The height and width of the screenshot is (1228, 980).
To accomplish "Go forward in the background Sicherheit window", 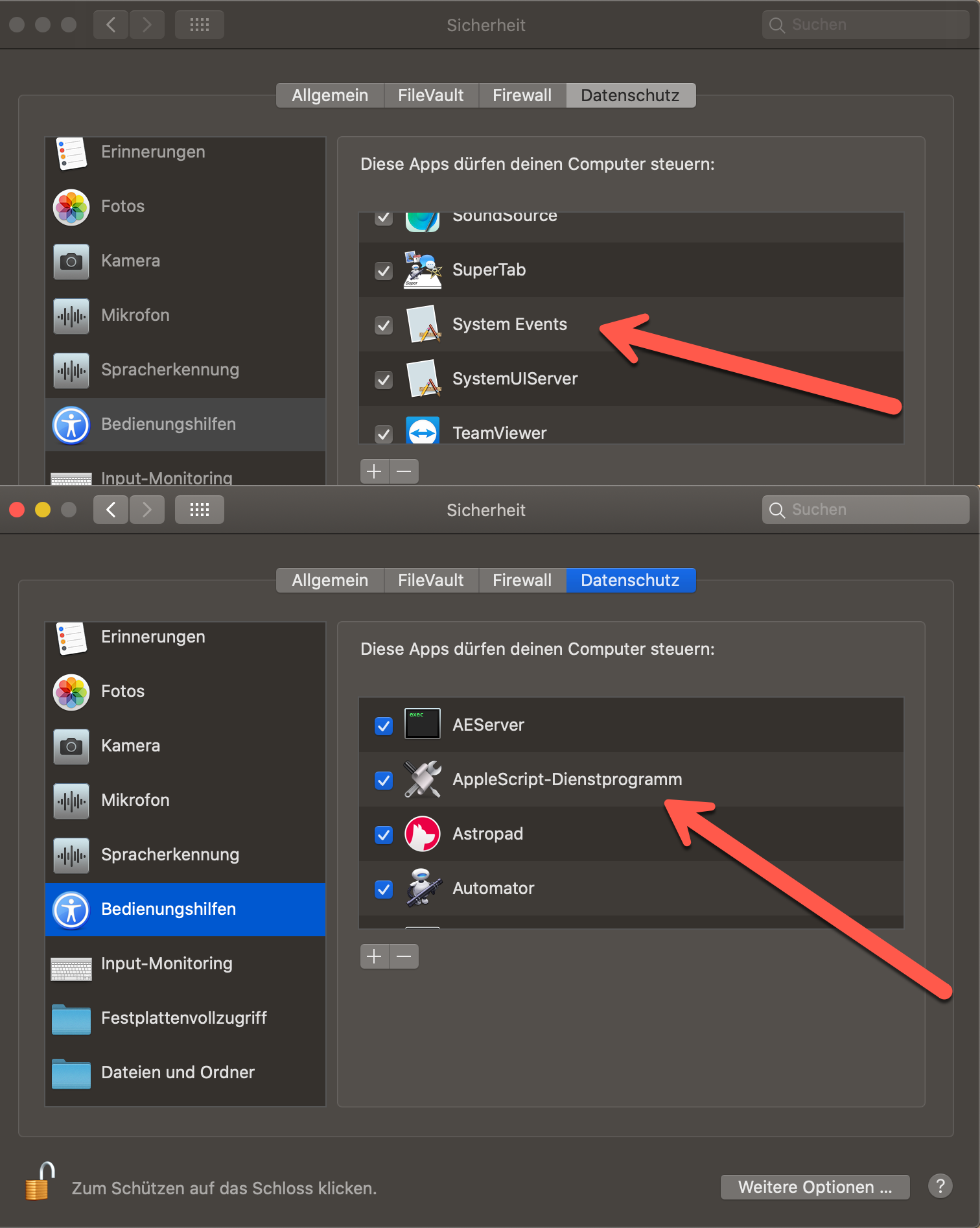I will pos(147,25).
